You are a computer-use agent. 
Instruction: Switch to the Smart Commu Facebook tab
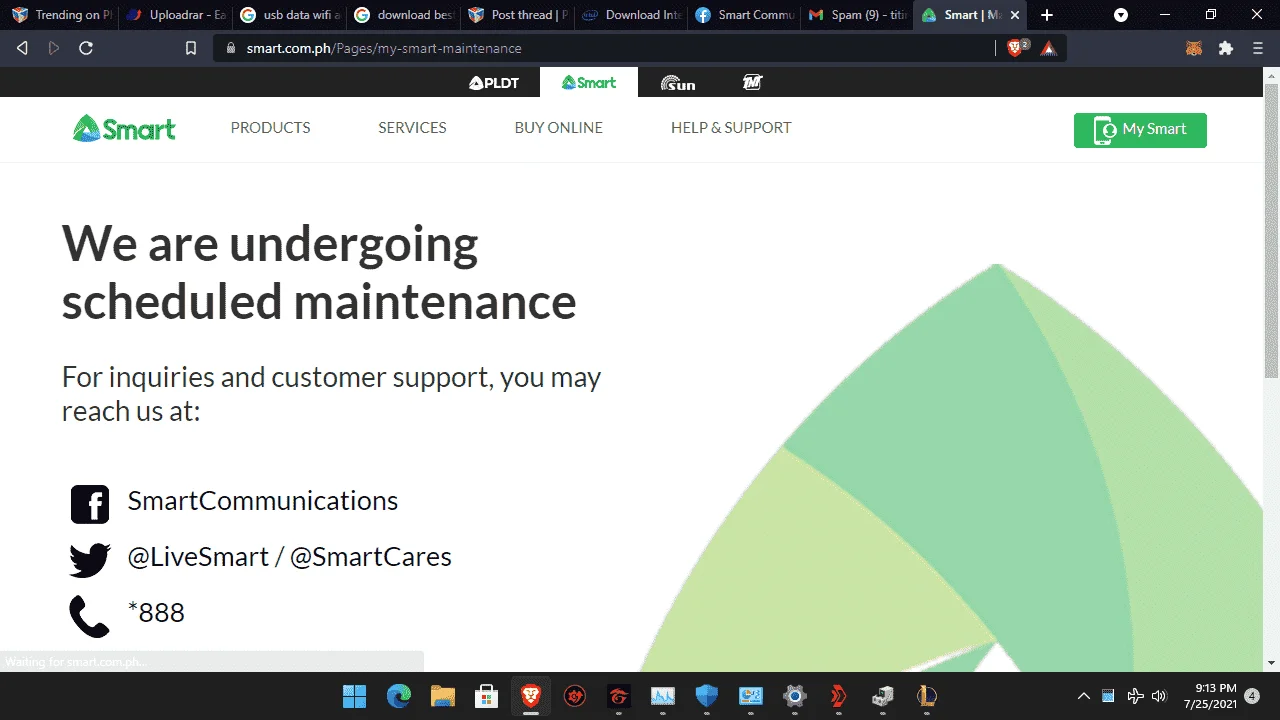pos(744,15)
